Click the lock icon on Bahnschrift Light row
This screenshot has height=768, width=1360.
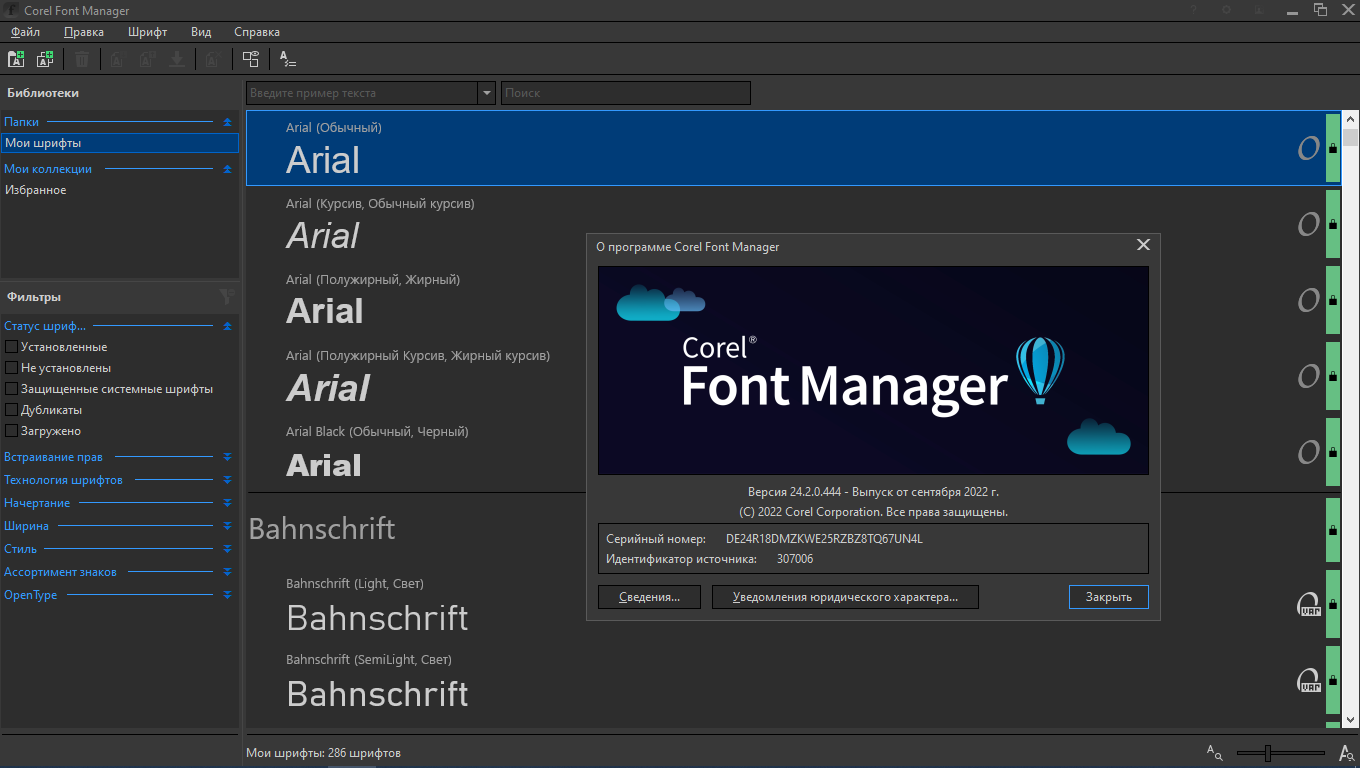1333,605
